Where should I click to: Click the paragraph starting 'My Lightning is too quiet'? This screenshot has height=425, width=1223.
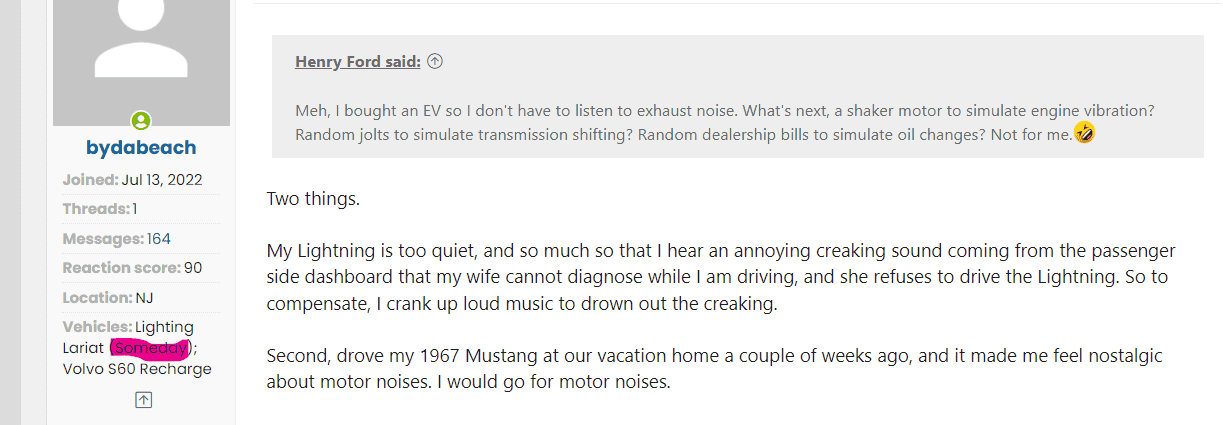720,277
